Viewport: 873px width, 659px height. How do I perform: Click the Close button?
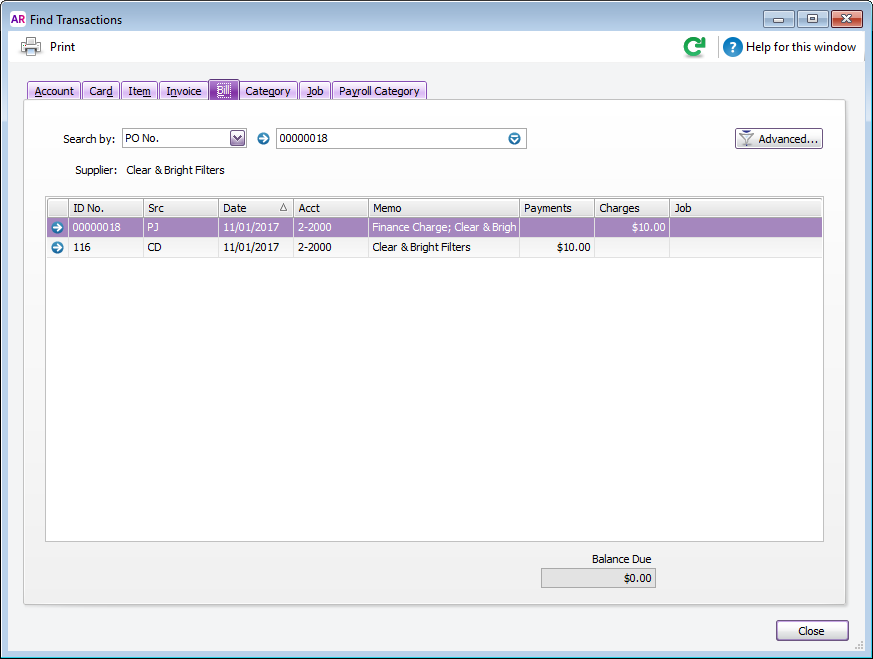(x=812, y=631)
